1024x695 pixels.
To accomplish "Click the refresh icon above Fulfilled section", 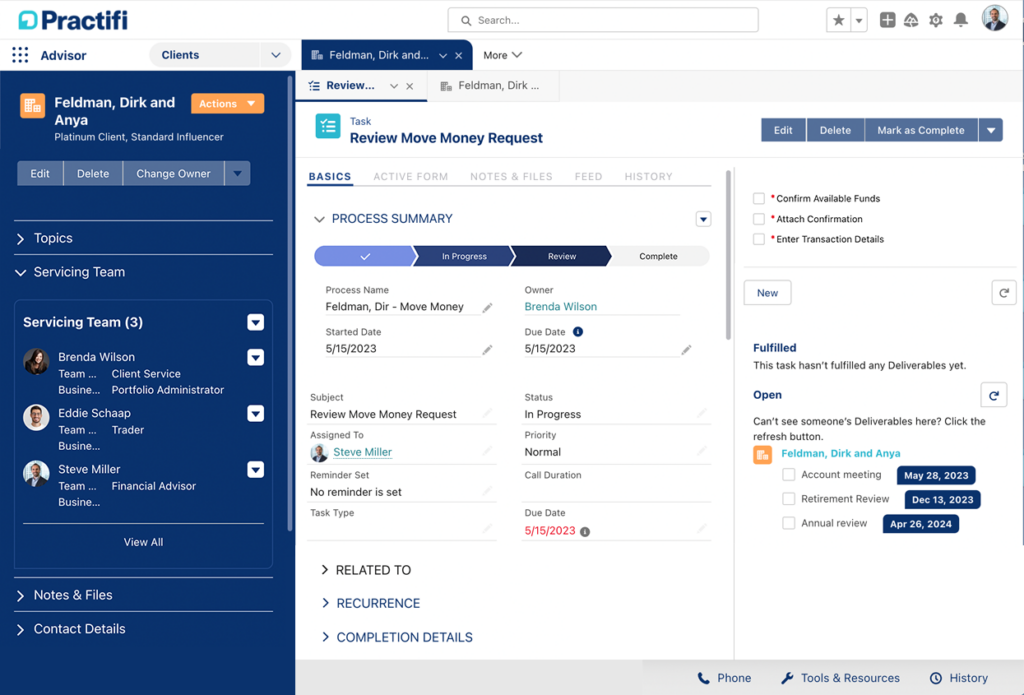I will tap(1004, 292).
